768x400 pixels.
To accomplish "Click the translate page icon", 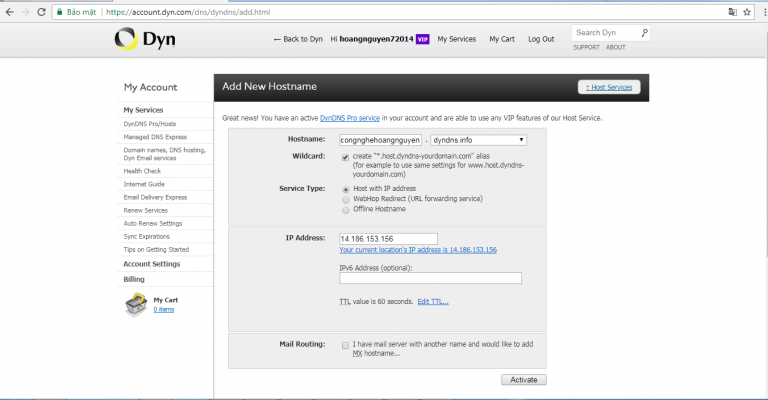I will 732,12.
